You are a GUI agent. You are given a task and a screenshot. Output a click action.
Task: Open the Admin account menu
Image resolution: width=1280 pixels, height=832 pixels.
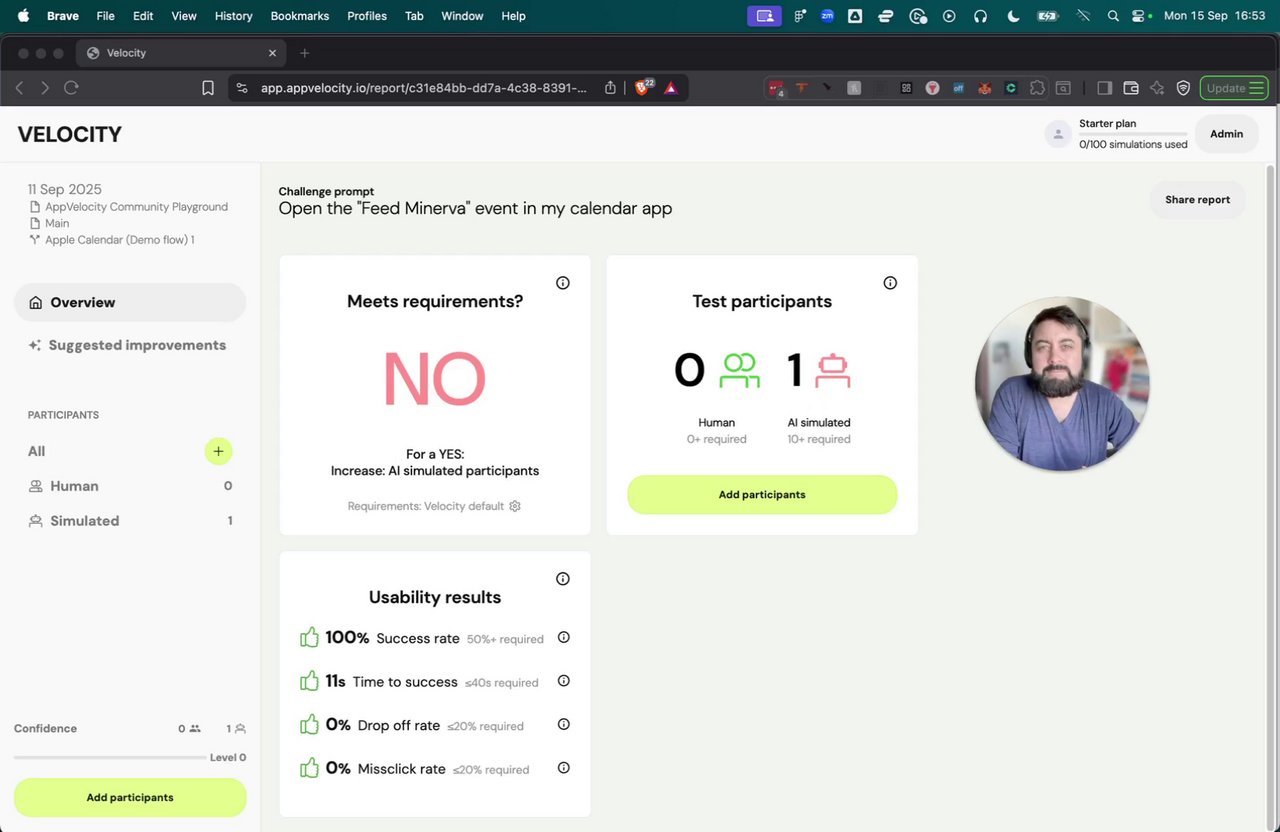click(x=1227, y=134)
